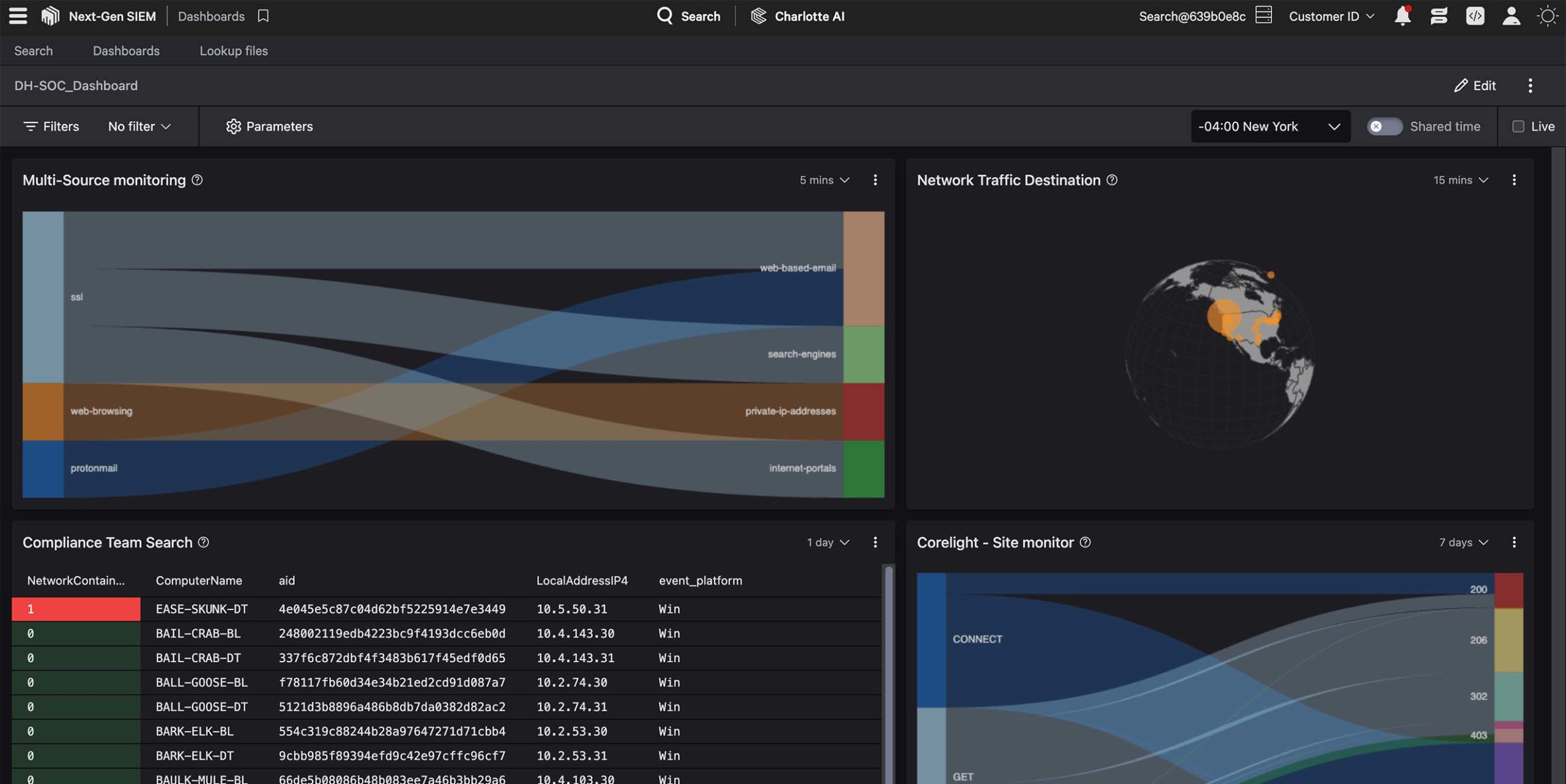Screen dimensions: 1566x784
Task: Open the kebab menu on Network Traffic Destination
Action: pos(1515,180)
